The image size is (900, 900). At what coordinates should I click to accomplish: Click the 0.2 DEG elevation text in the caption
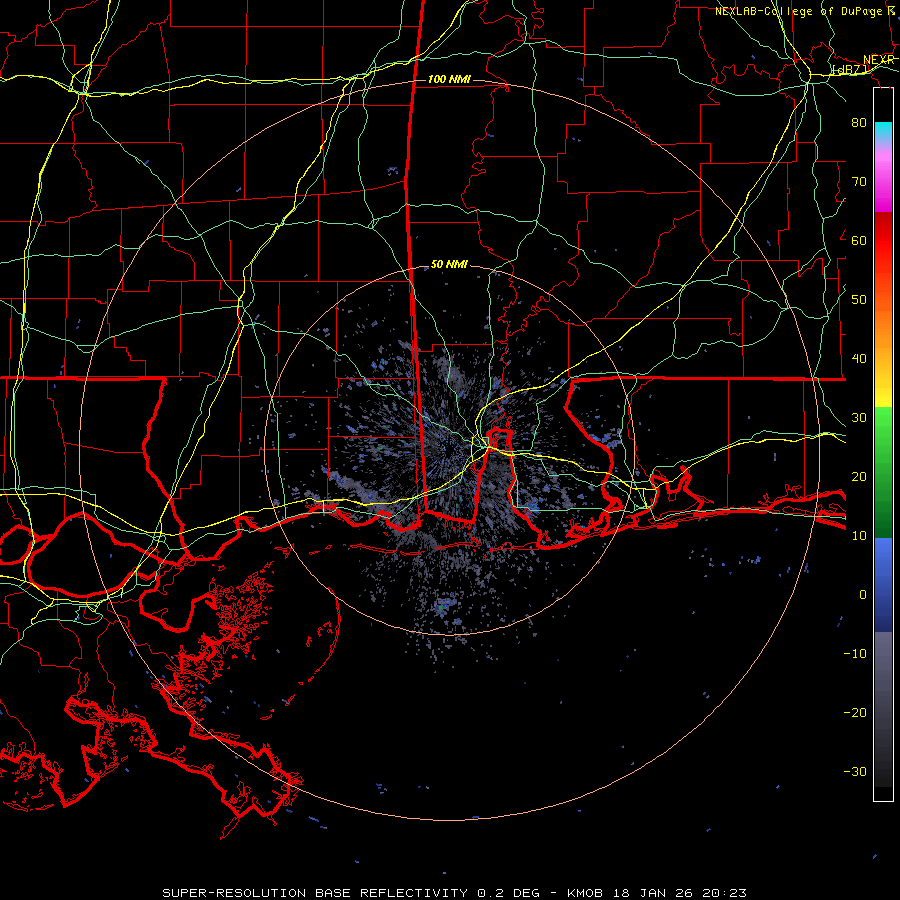click(x=509, y=893)
